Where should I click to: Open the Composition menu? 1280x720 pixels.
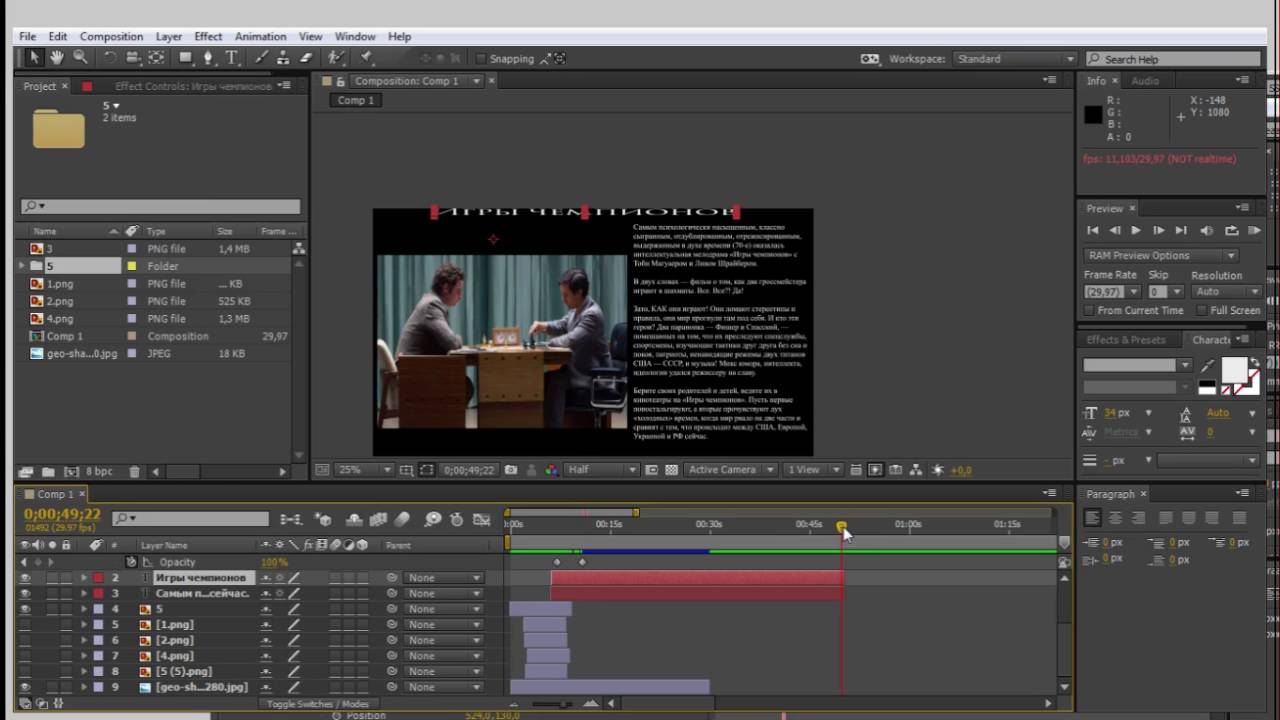pos(111,36)
